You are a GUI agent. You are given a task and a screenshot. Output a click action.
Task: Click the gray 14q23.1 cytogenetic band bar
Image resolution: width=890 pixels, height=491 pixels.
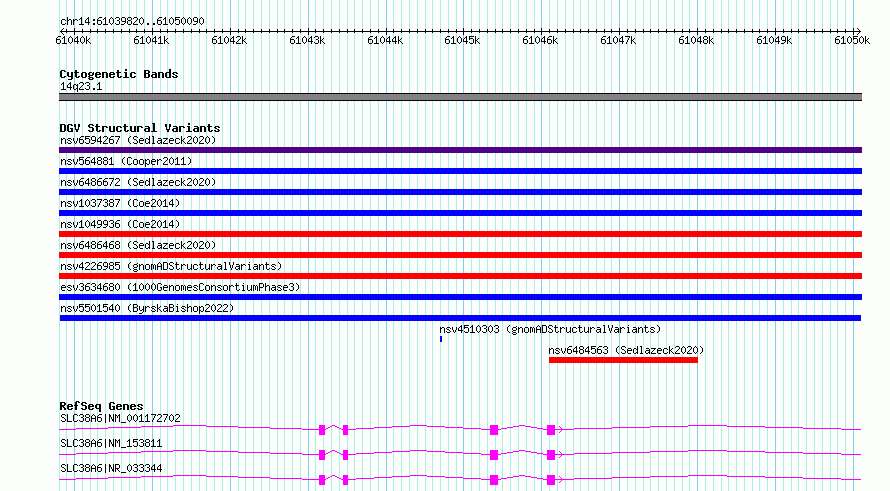tap(460, 97)
